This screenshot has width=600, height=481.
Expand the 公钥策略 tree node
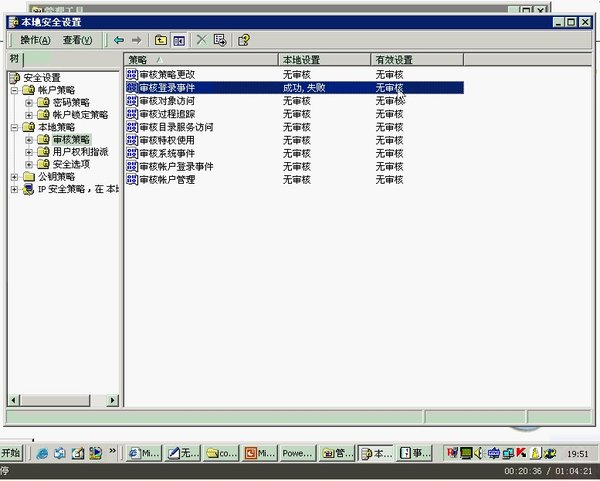click(x=14, y=177)
